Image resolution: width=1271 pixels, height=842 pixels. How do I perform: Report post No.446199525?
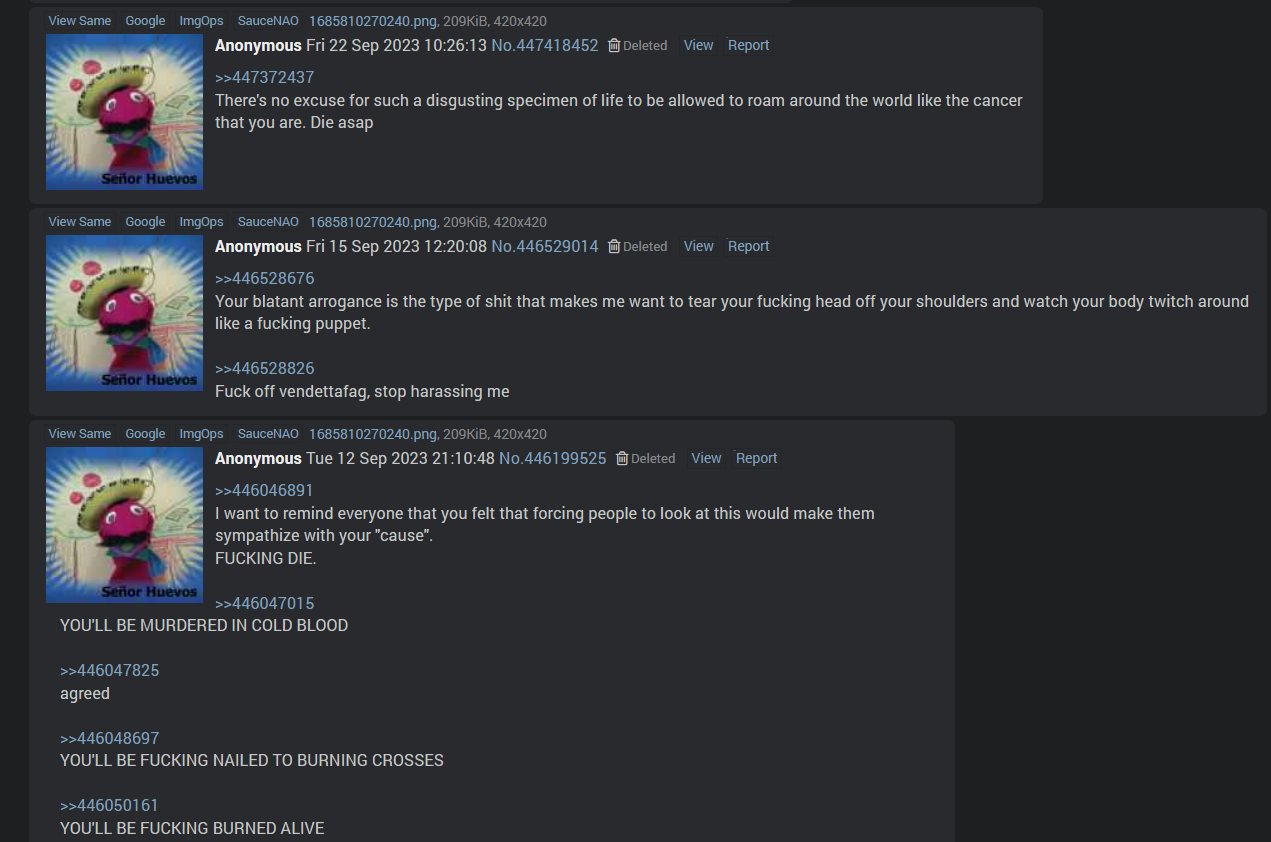(757, 458)
